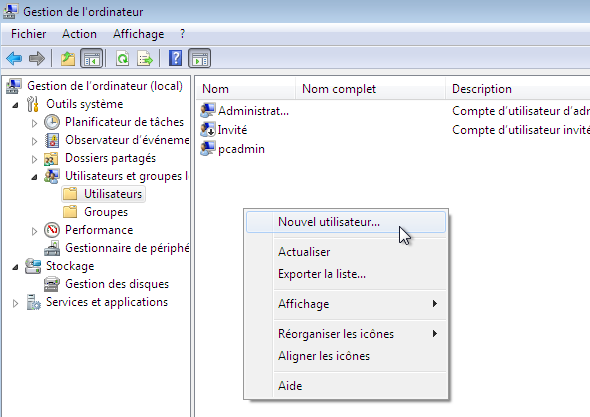This screenshot has width=590, height=417.
Task: Toggle the console tree show/hide icon
Action: tap(91, 59)
